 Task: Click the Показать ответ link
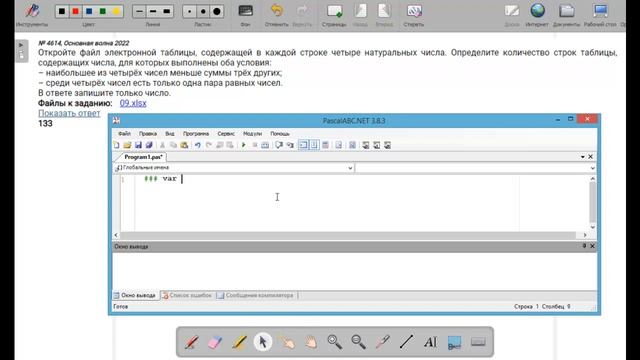[69, 113]
